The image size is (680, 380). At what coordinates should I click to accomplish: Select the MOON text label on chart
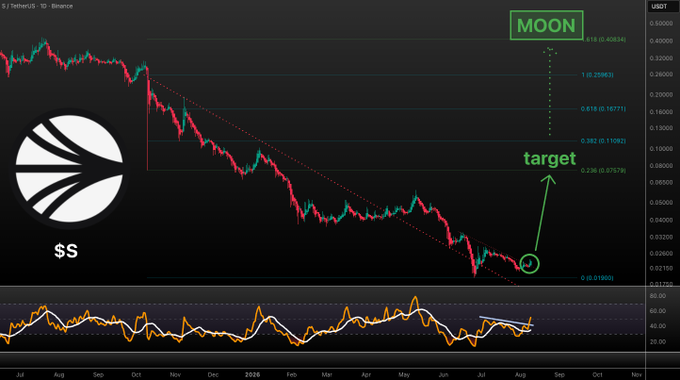546,25
